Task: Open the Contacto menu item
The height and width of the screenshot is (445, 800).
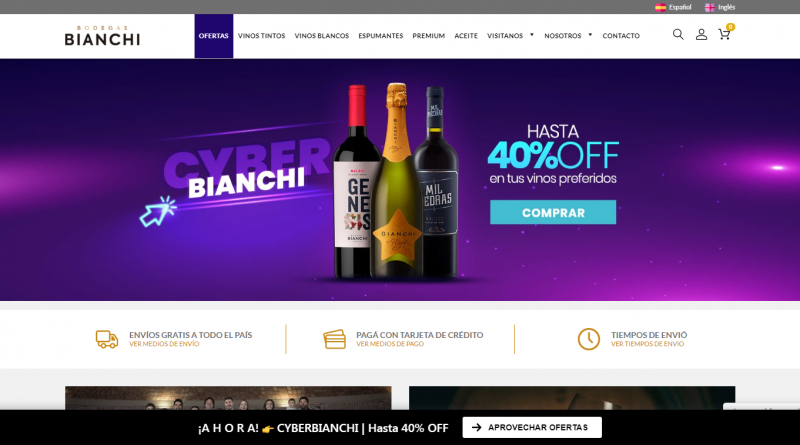Action: (621, 36)
